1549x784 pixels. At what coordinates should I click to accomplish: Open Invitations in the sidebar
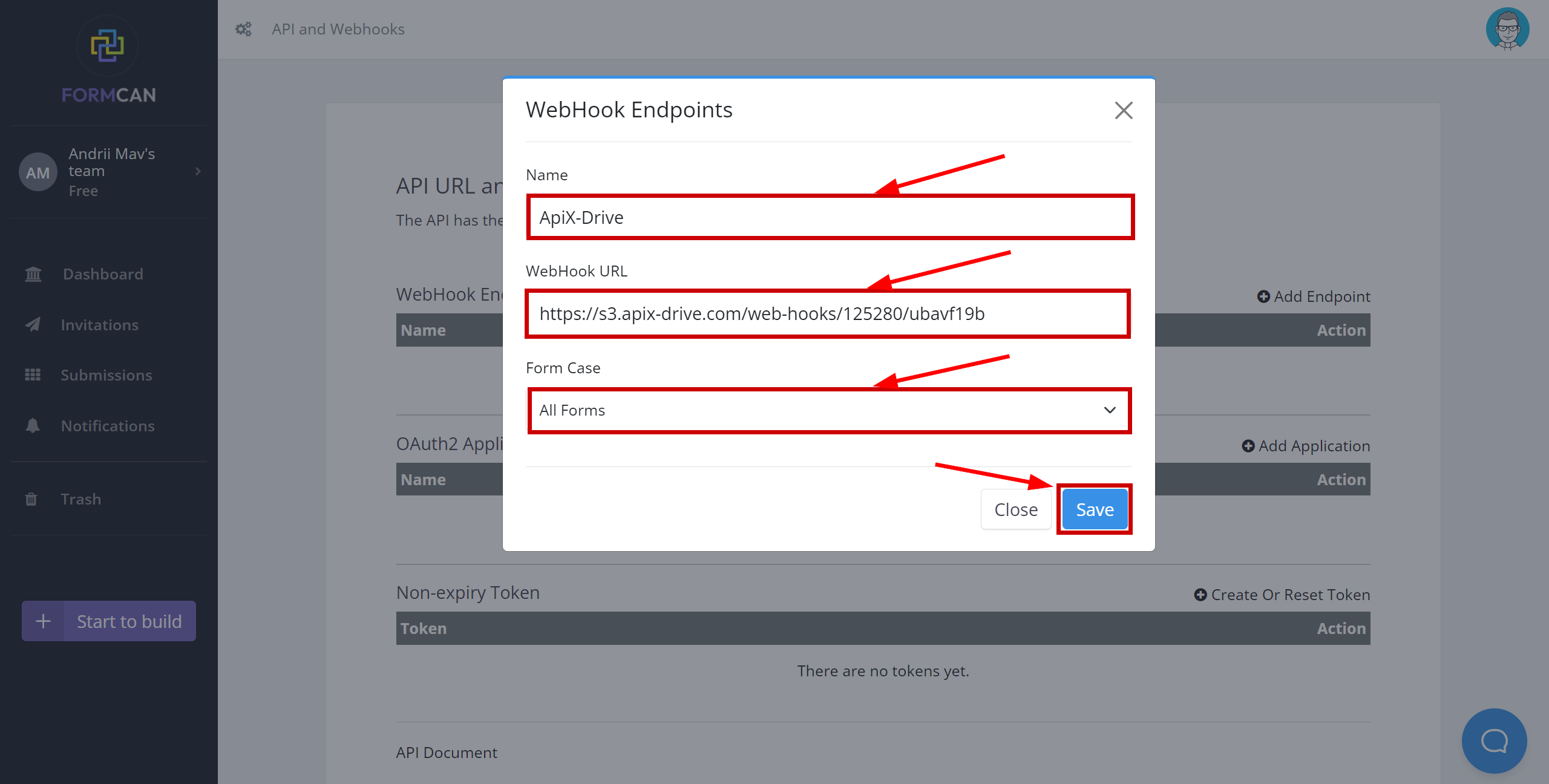pos(100,325)
